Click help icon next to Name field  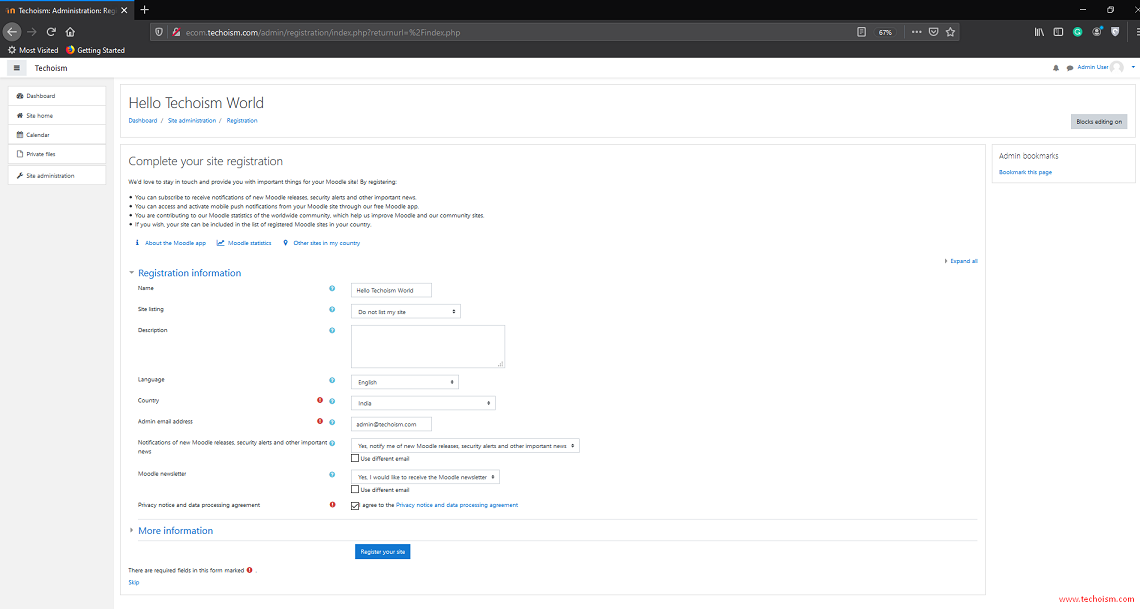(x=332, y=289)
